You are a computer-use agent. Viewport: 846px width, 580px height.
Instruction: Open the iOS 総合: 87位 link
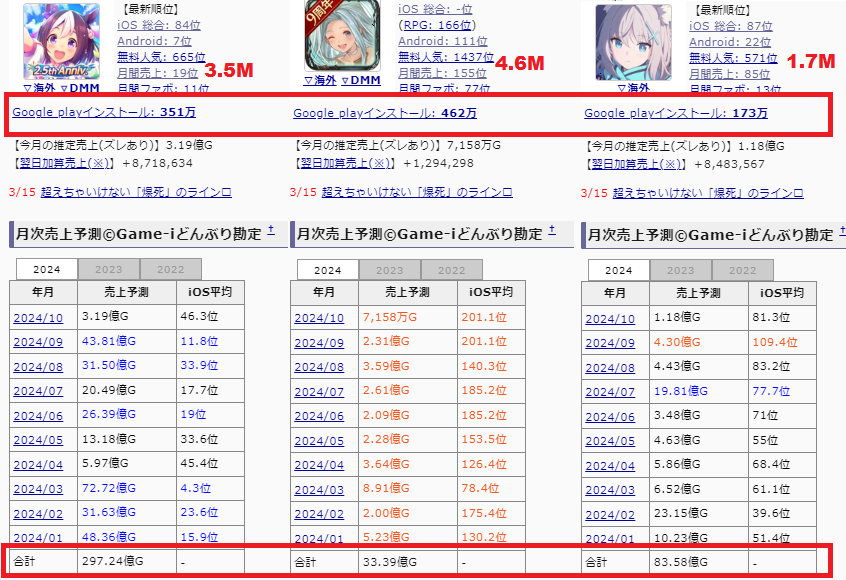click(x=731, y=26)
